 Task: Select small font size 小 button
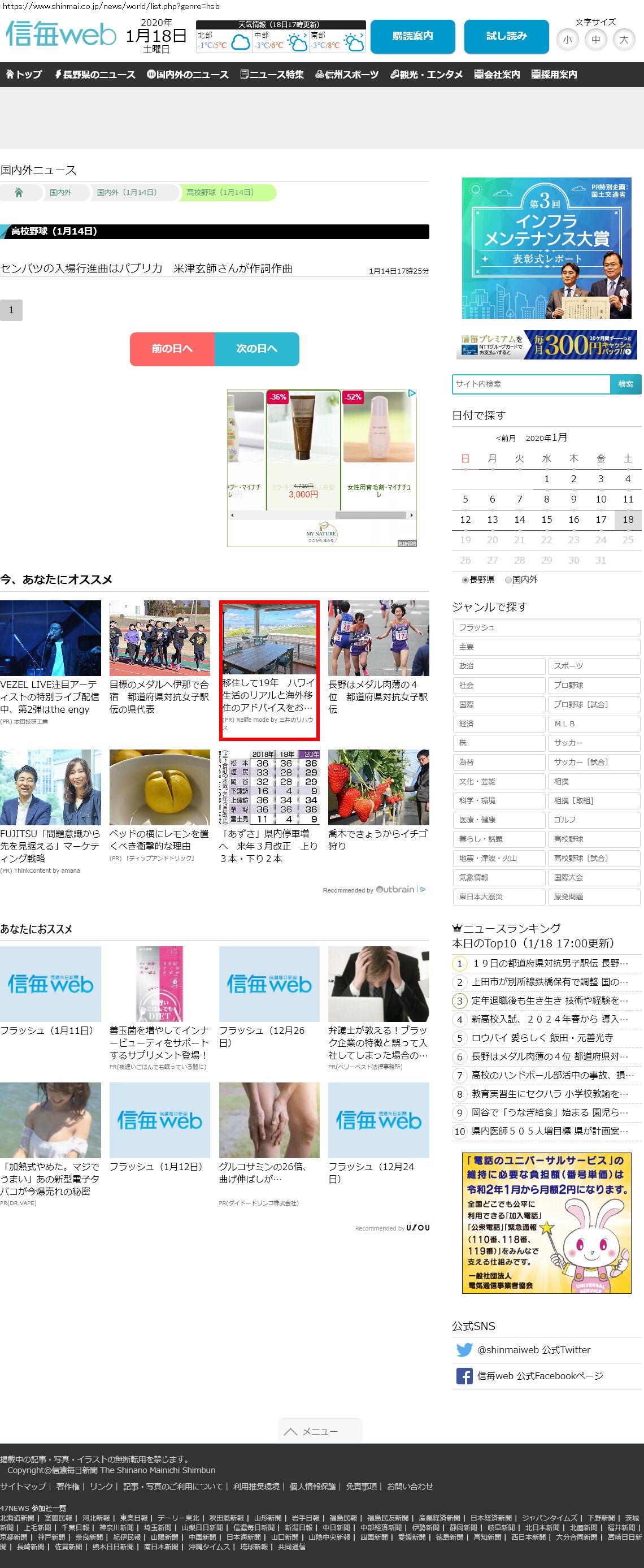click(x=567, y=40)
